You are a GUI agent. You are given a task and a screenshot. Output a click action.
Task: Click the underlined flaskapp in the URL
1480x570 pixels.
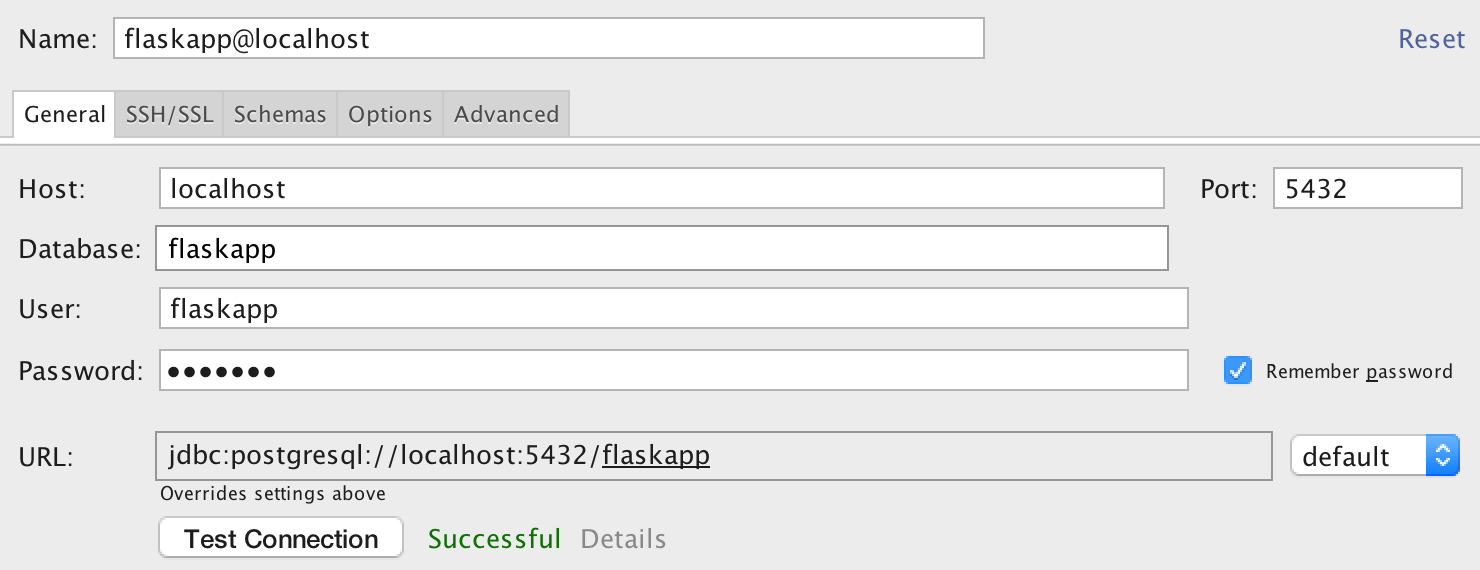[x=656, y=456]
